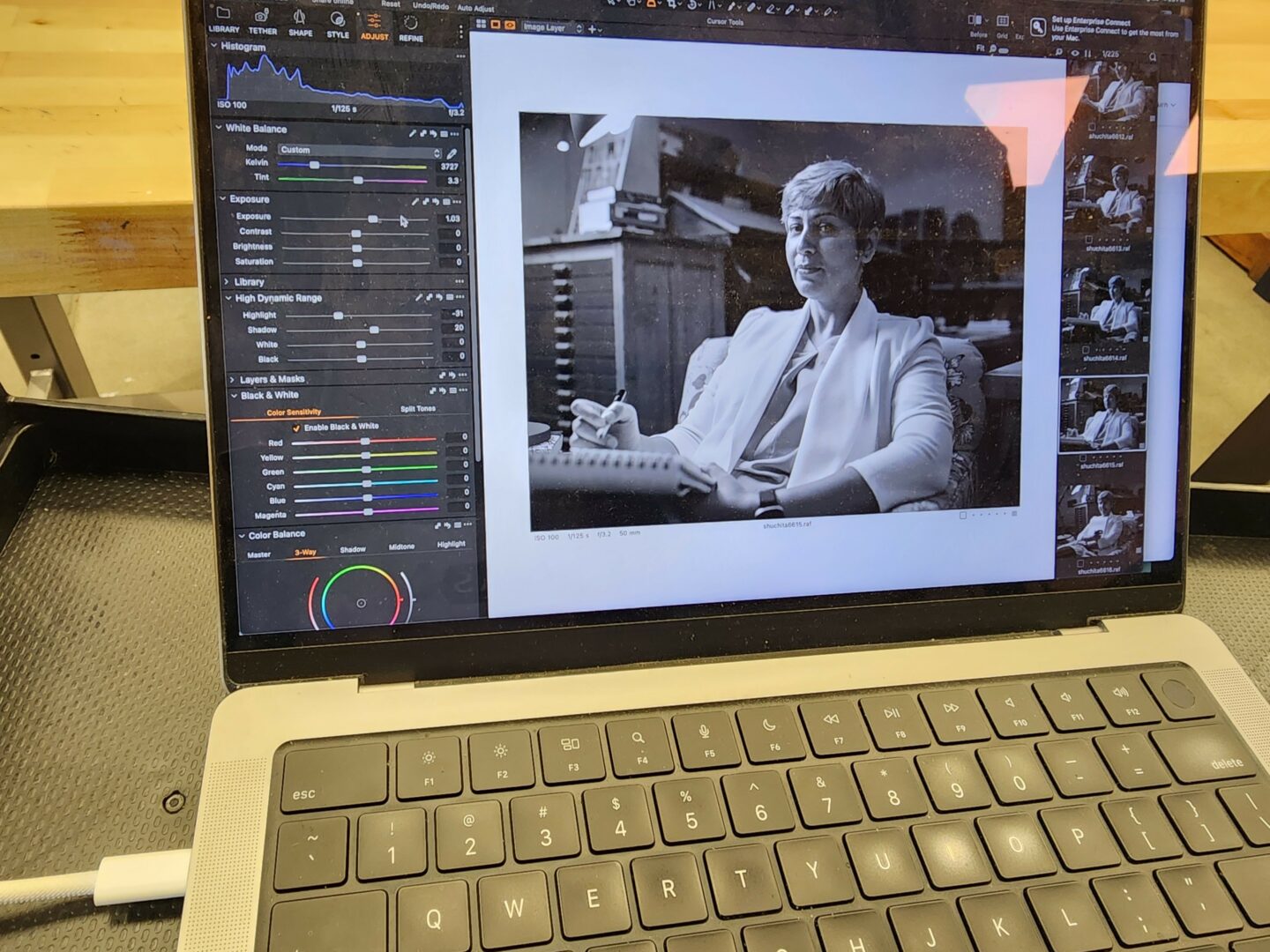
Task: Click the Kelvin slider handle
Action: (314, 165)
